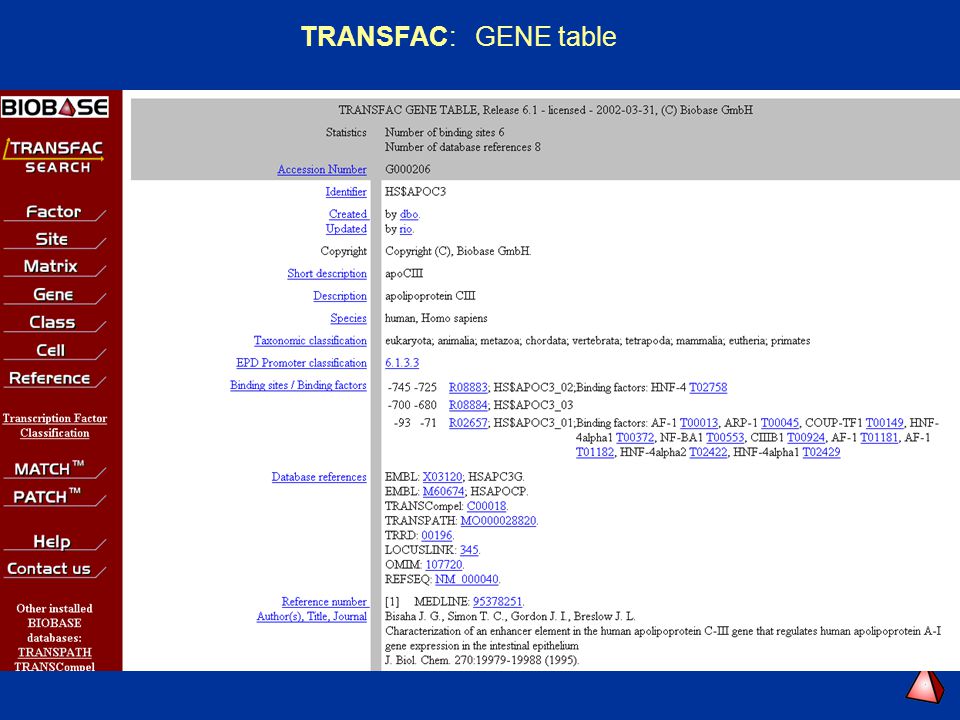The image size is (960, 720).
Task: Open updater link rio
Action: click(x=406, y=229)
